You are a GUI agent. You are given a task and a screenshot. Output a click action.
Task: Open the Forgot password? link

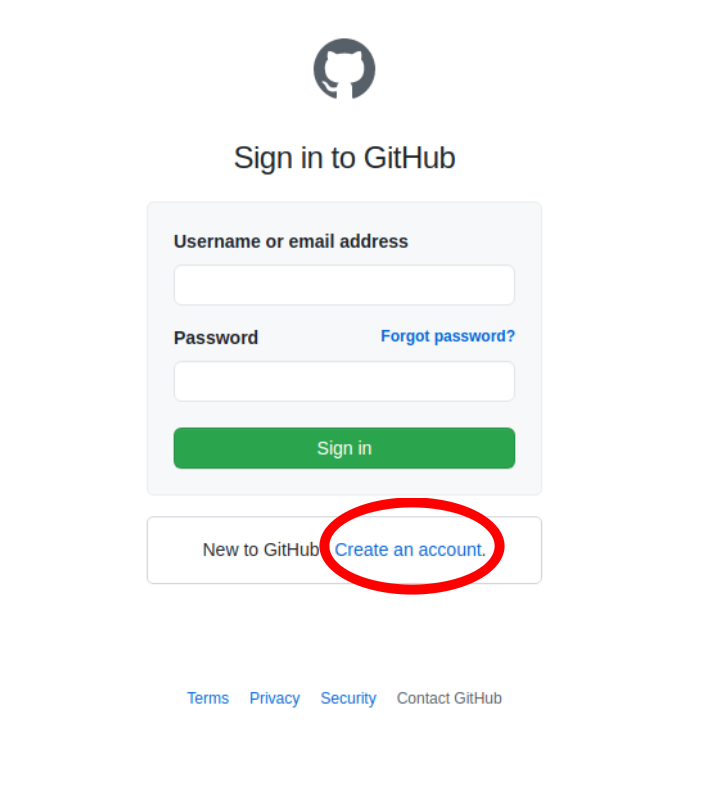click(448, 336)
